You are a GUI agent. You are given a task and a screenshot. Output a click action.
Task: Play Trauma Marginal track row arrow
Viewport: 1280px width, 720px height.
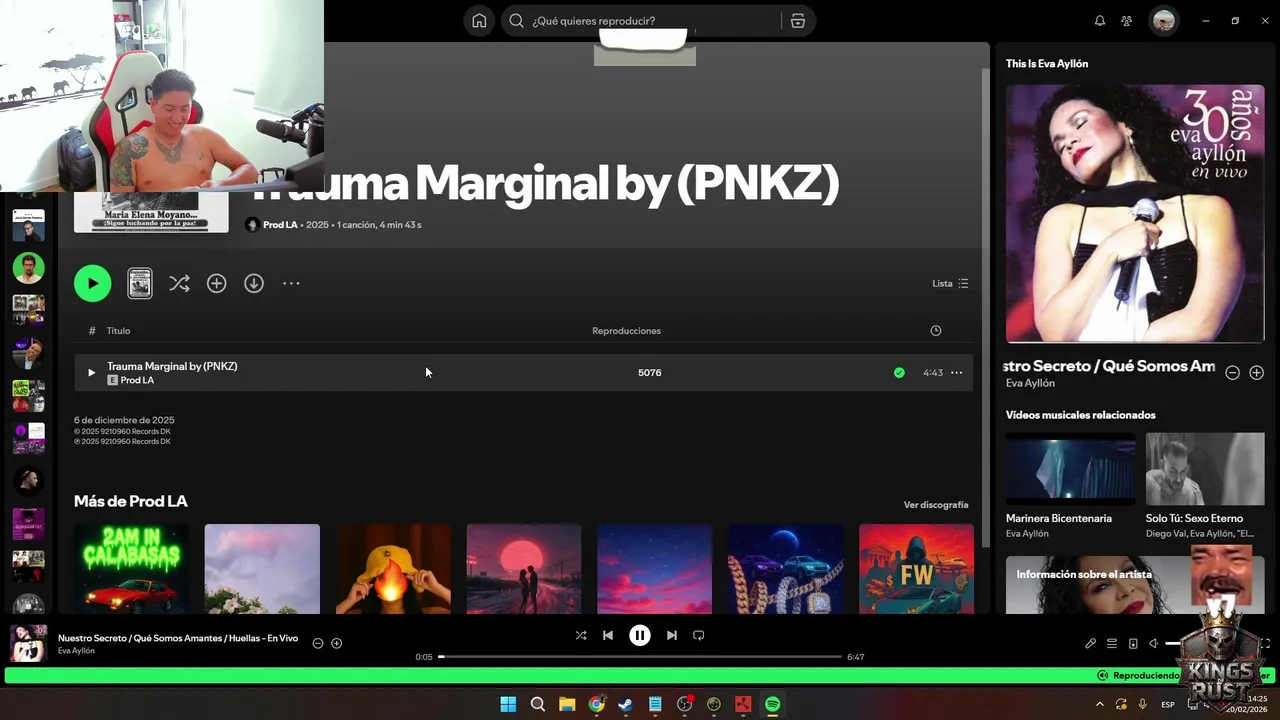[x=91, y=373]
